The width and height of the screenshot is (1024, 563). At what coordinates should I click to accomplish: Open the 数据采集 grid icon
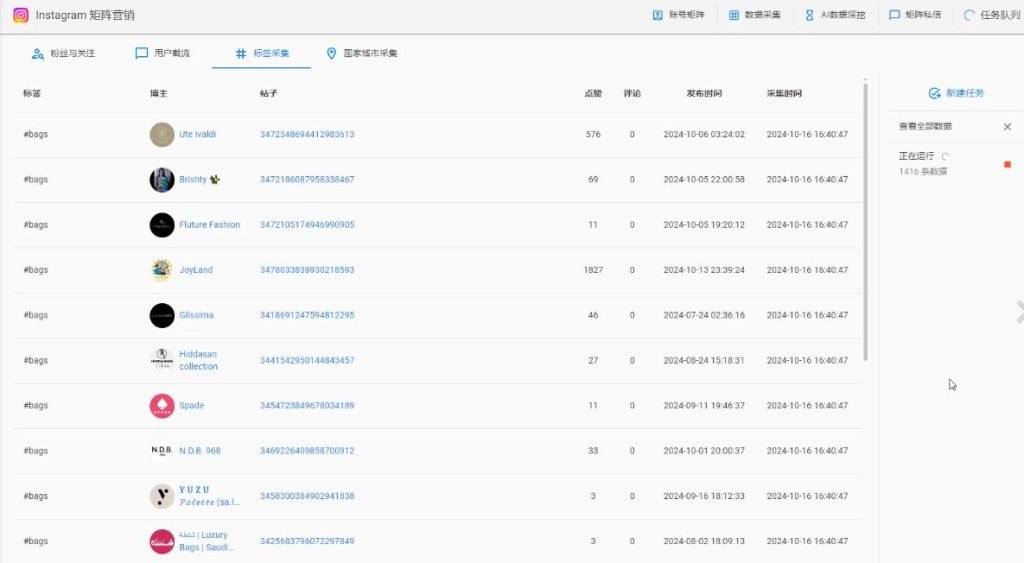[x=734, y=15]
